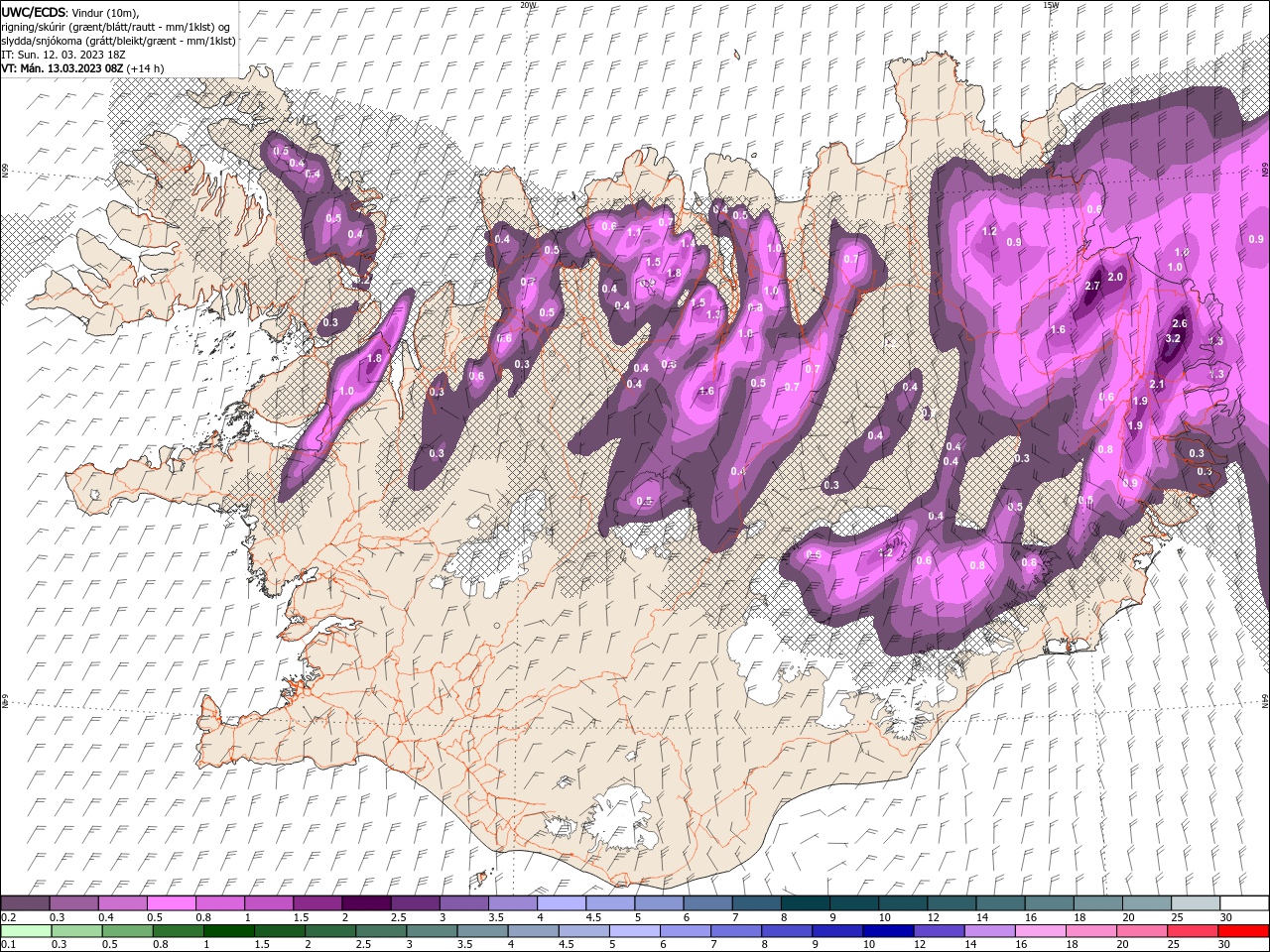1270x952 pixels.
Task: Click the 'rigning/skúrir' legend description line
Action: point(117,27)
